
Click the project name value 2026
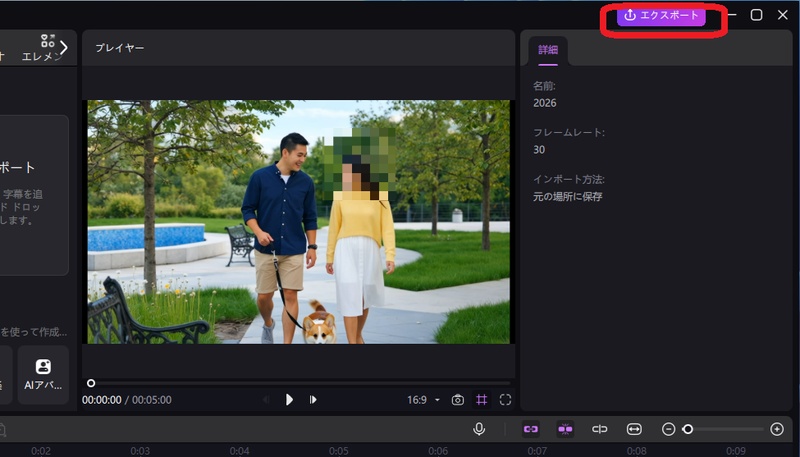point(545,103)
